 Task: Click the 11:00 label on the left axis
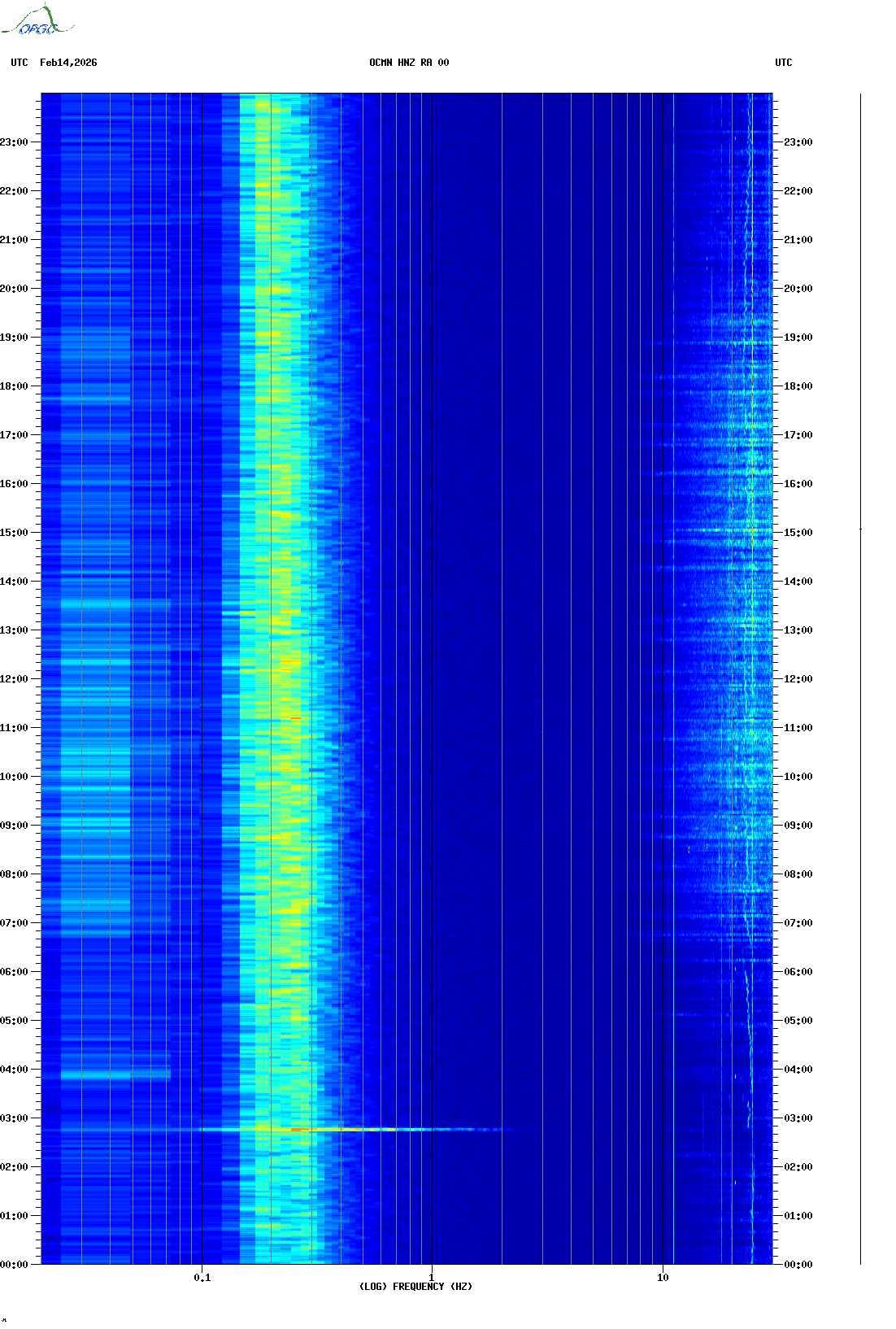(14, 728)
